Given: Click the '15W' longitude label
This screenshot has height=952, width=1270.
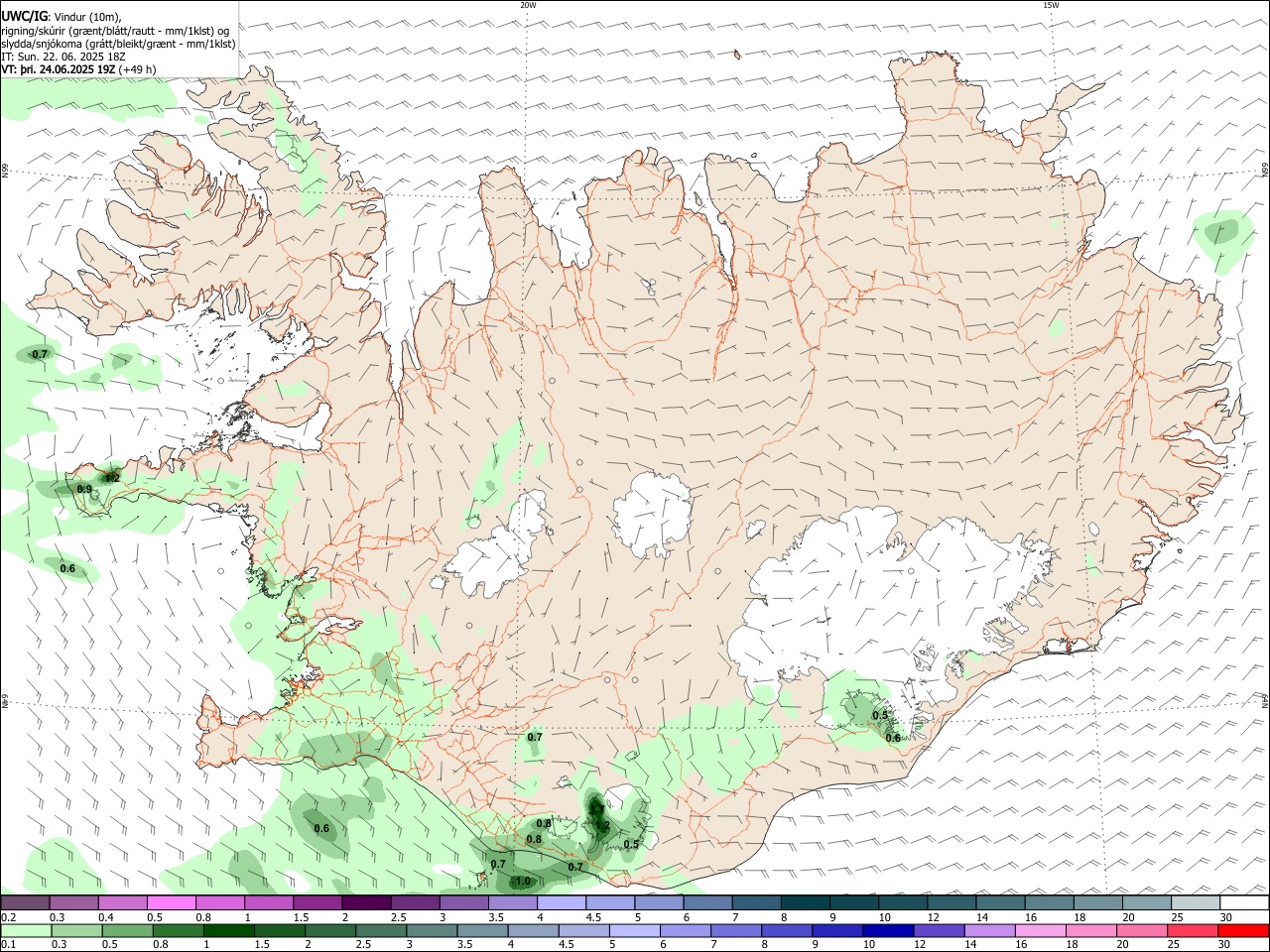Looking at the screenshot, I should 1051,5.
